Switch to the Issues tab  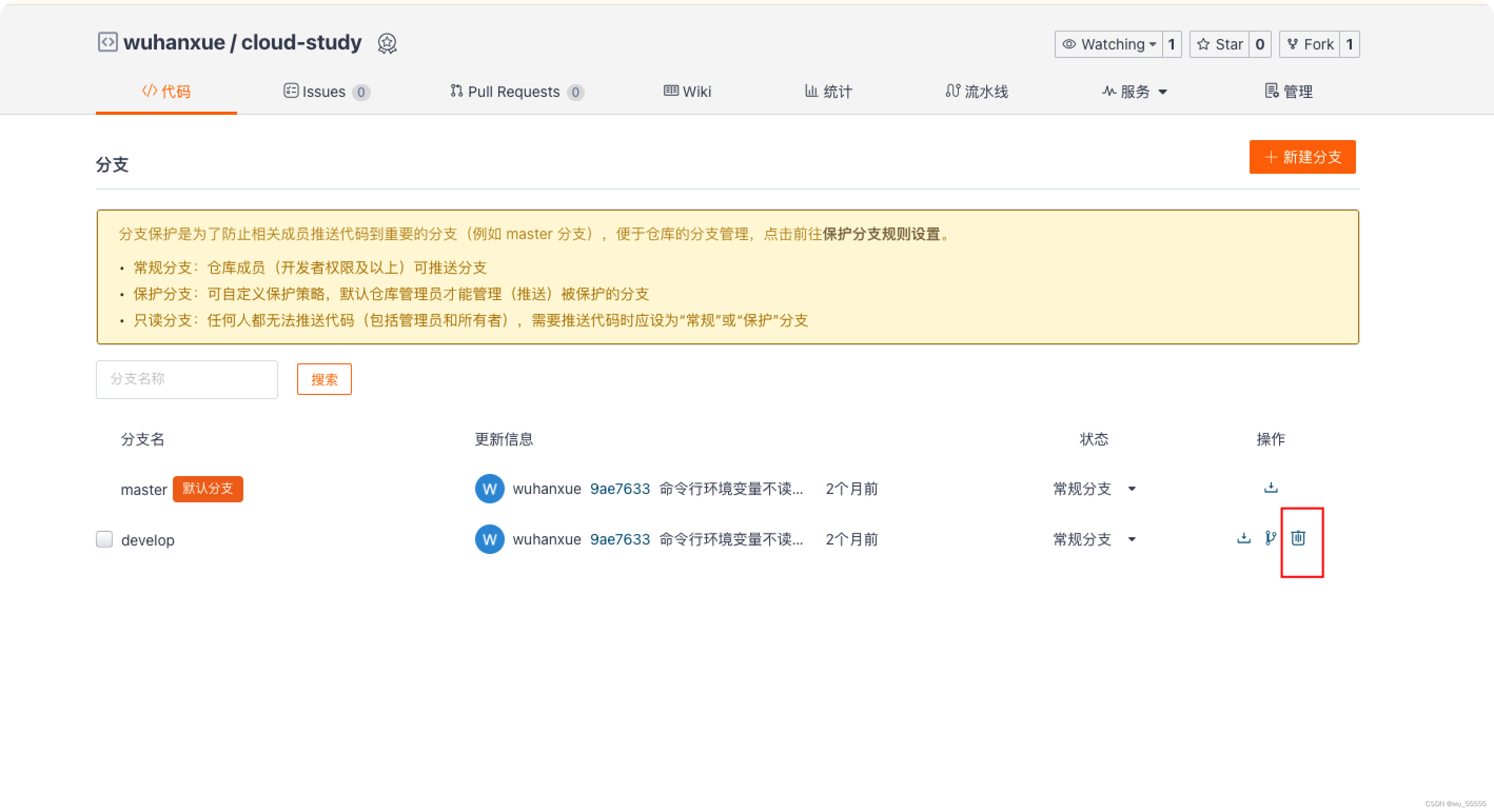click(326, 92)
